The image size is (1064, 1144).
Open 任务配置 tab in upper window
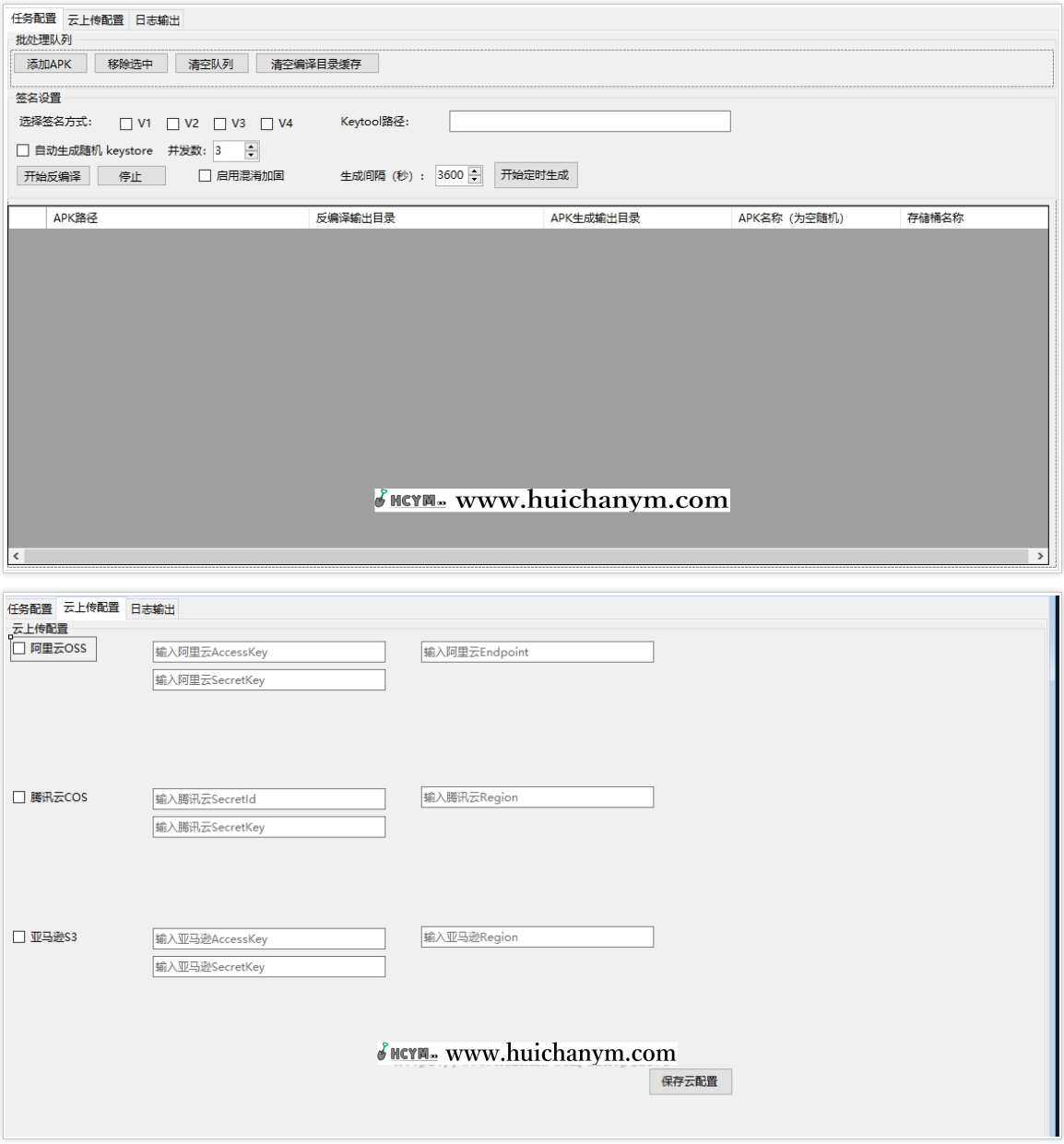tap(34, 18)
